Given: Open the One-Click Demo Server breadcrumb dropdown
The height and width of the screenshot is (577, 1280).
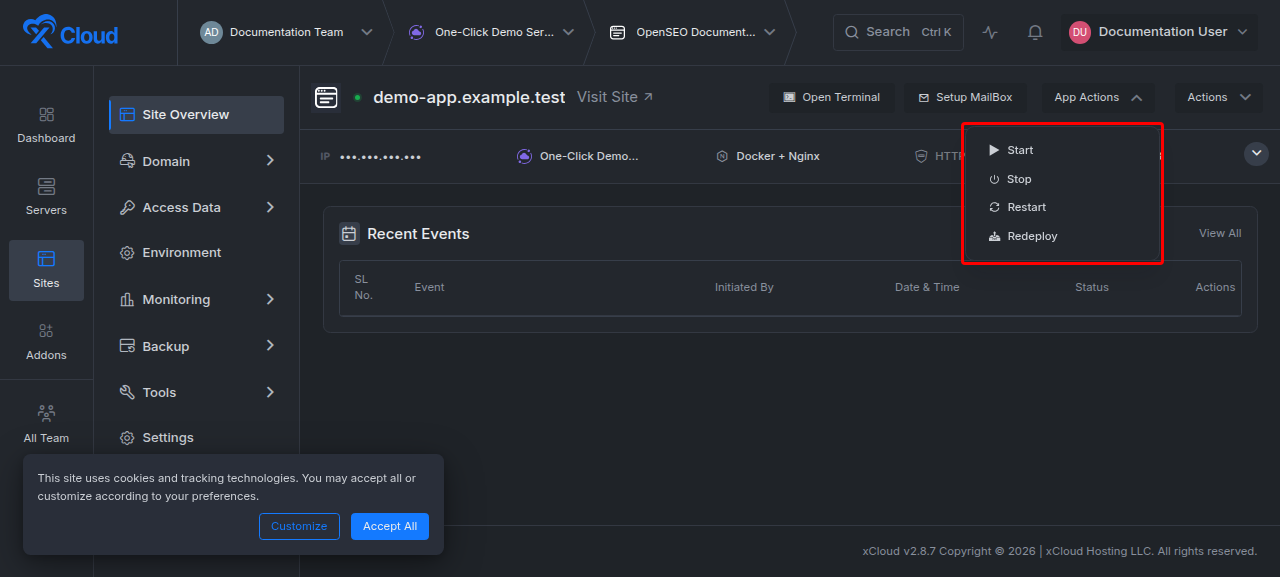Looking at the screenshot, I should (x=491, y=32).
